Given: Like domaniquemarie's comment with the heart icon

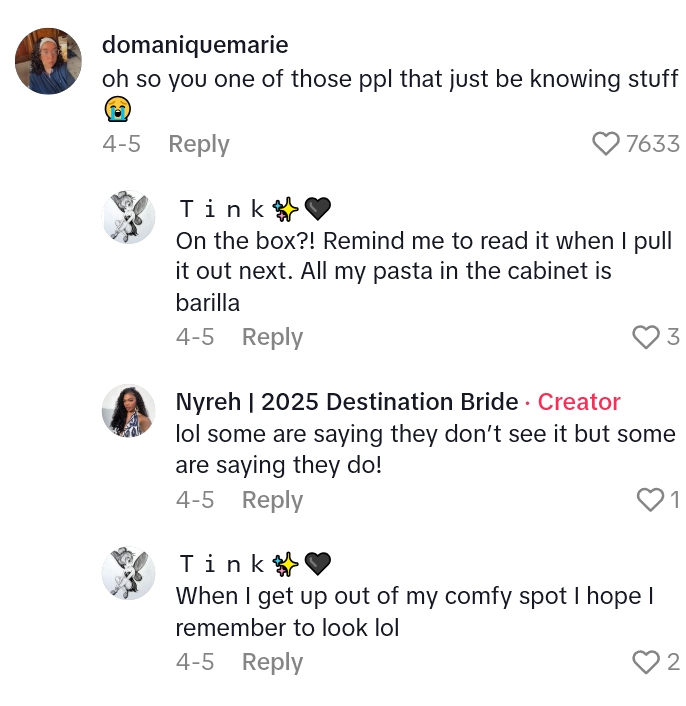Looking at the screenshot, I should (606, 144).
